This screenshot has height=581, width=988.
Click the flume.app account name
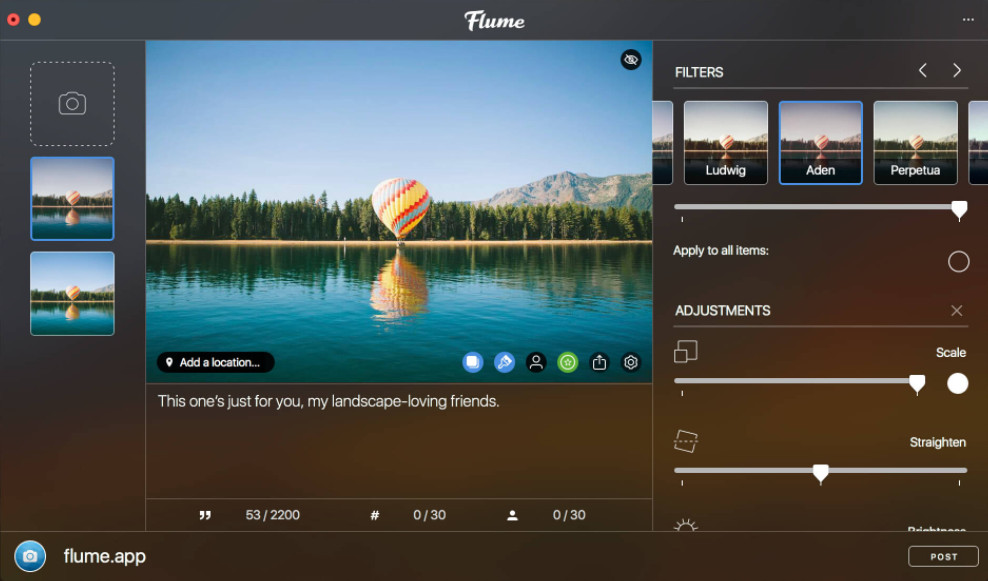click(105, 556)
